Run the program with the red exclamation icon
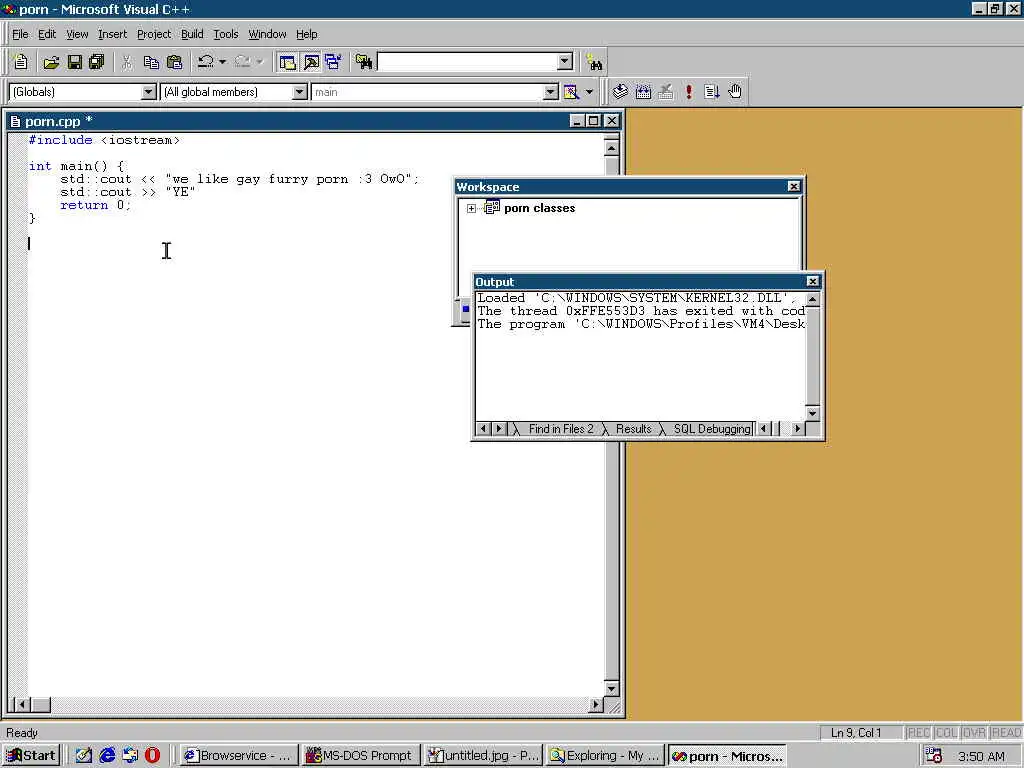Screen dimensions: 1024x768 pyautogui.click(x=689, y=92)
